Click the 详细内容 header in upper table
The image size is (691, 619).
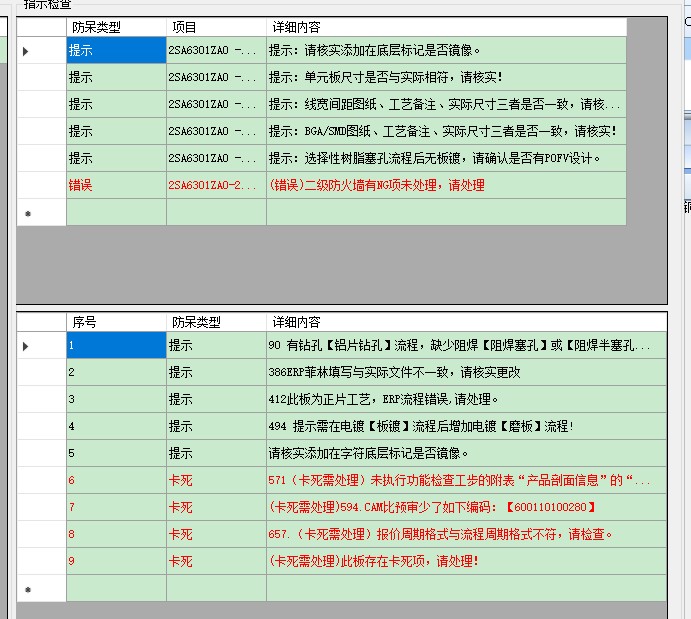tap(446, 27)
